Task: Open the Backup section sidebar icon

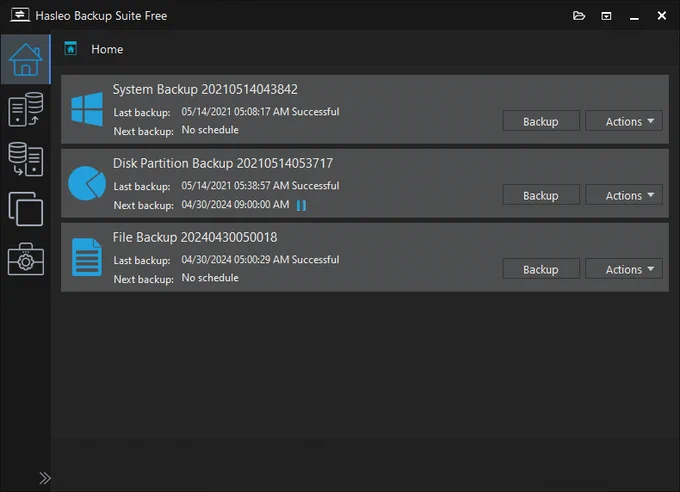Action: pos(26,109)
